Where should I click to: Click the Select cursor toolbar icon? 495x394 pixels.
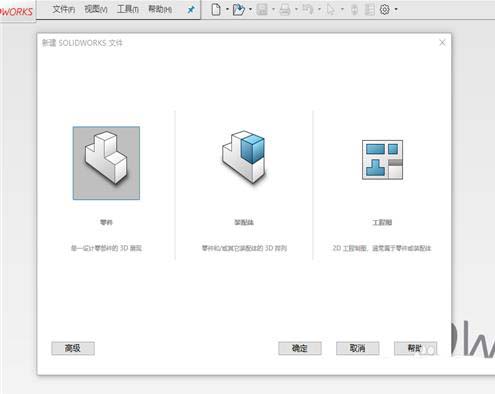[x=331, y=10]
